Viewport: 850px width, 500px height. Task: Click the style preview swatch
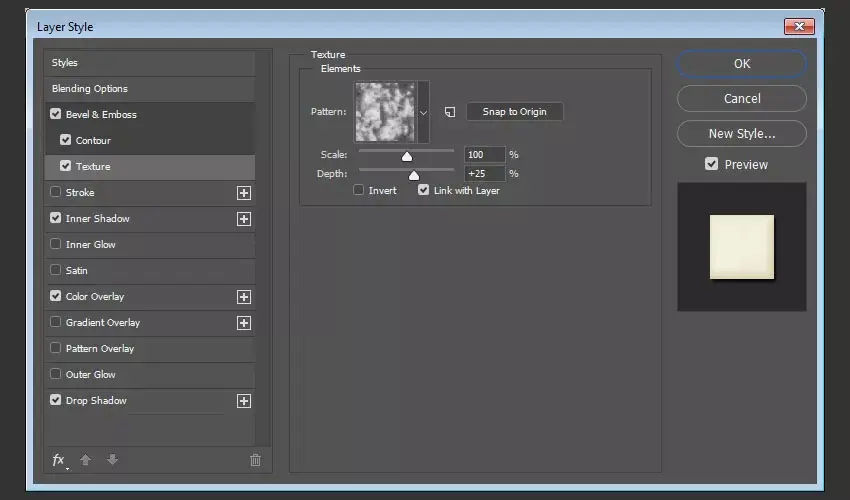tap(742, 247)
